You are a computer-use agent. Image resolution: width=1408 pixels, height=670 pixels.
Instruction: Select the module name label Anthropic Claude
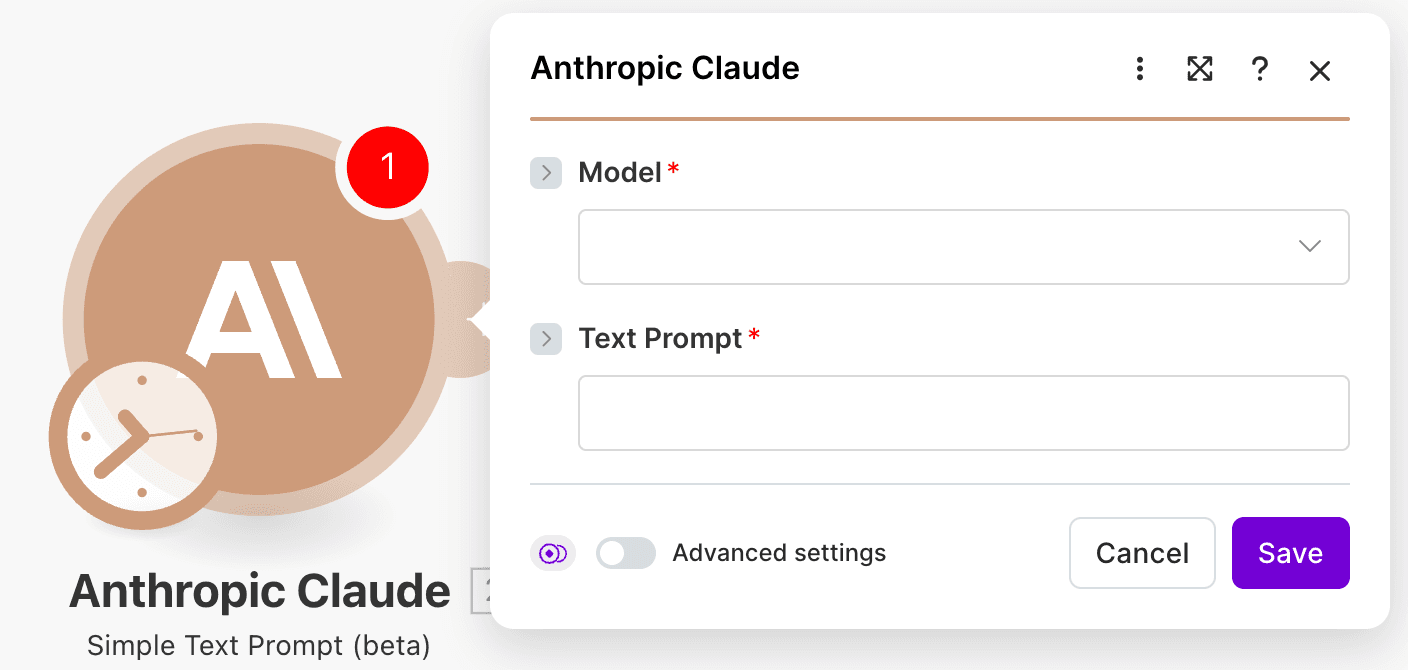point(258,591)
